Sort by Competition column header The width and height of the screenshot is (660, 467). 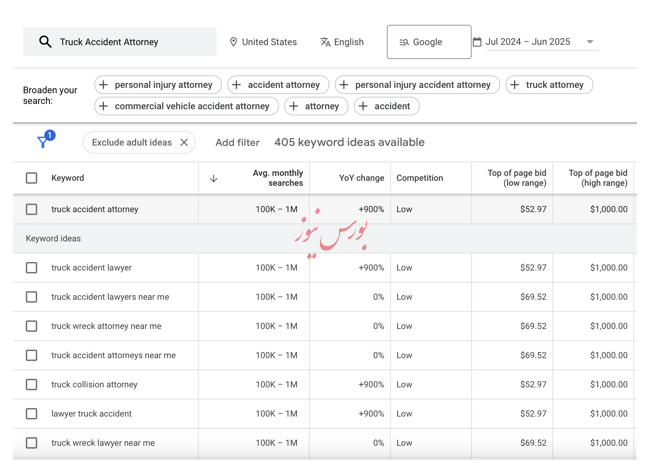(x=419, y=178)
